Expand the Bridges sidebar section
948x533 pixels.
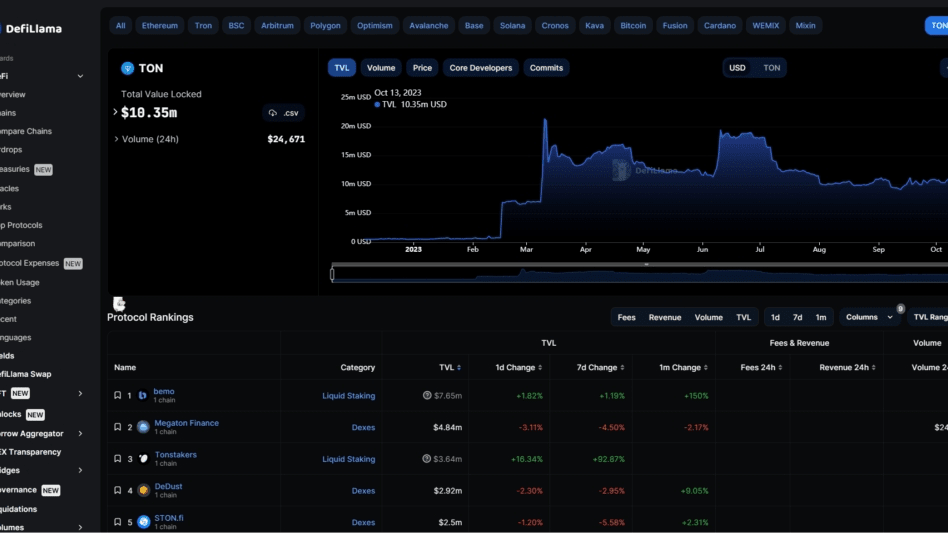point(80,470)
